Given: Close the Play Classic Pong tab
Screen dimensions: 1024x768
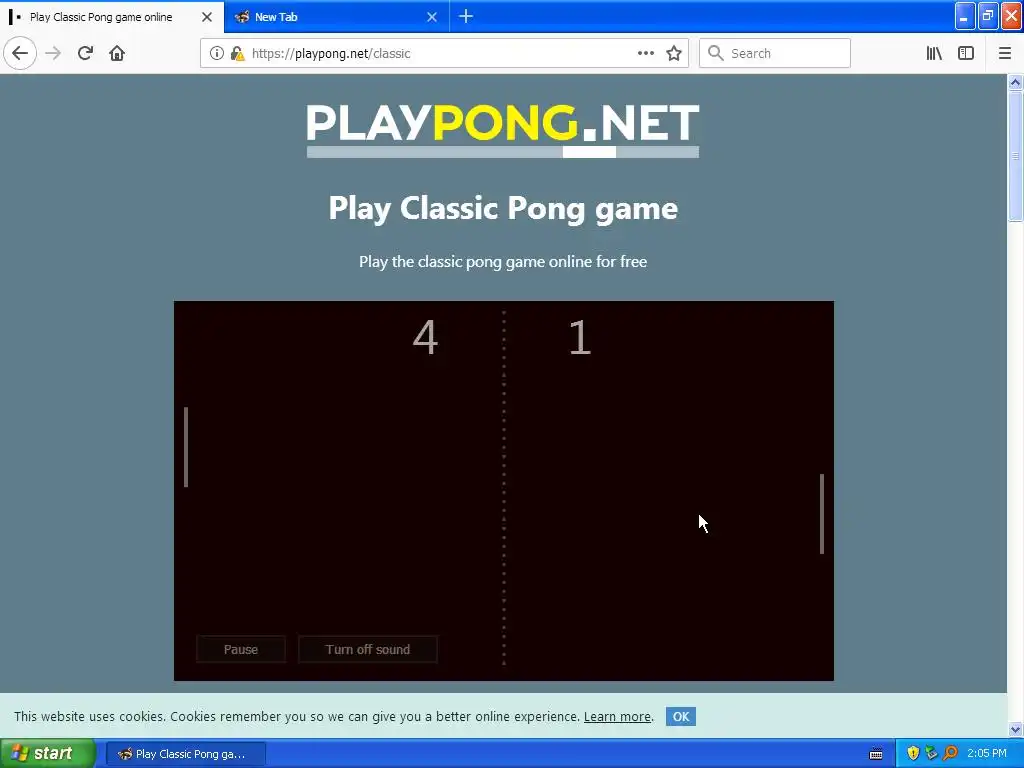Looking at the screenshot, I should click(207, 17).
